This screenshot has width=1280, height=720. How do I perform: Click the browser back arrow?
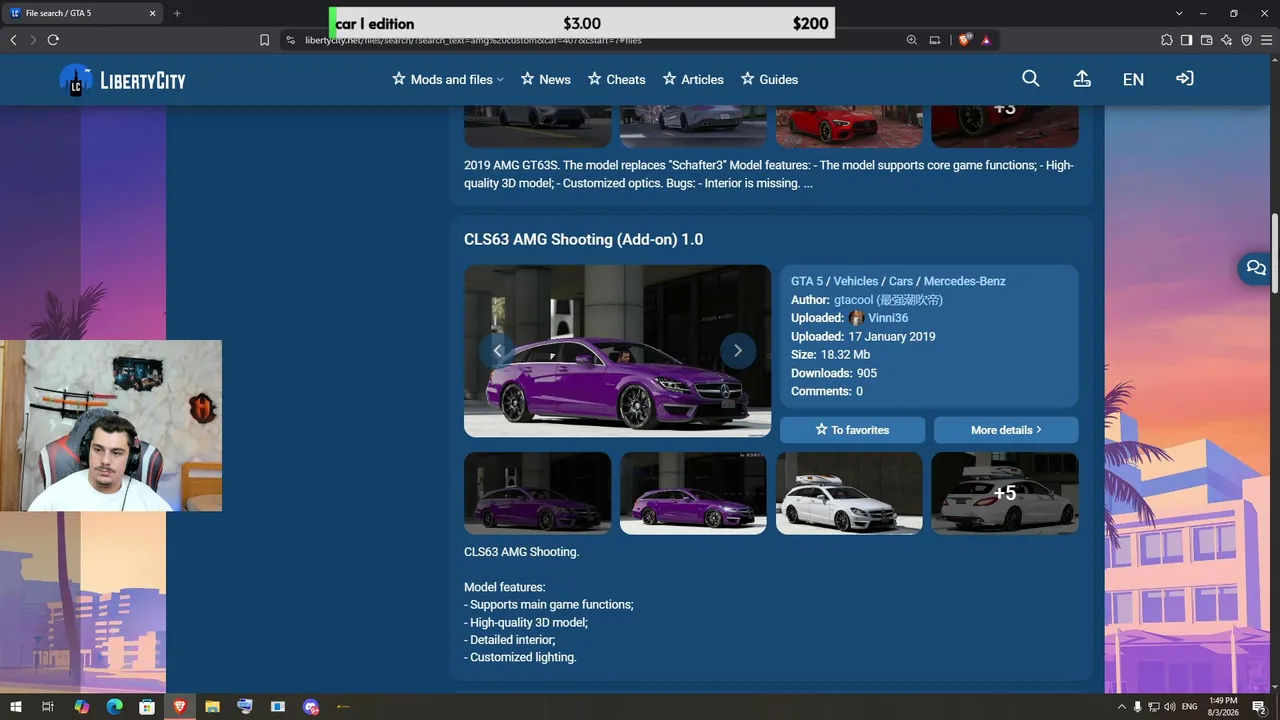tap(13, 40)
